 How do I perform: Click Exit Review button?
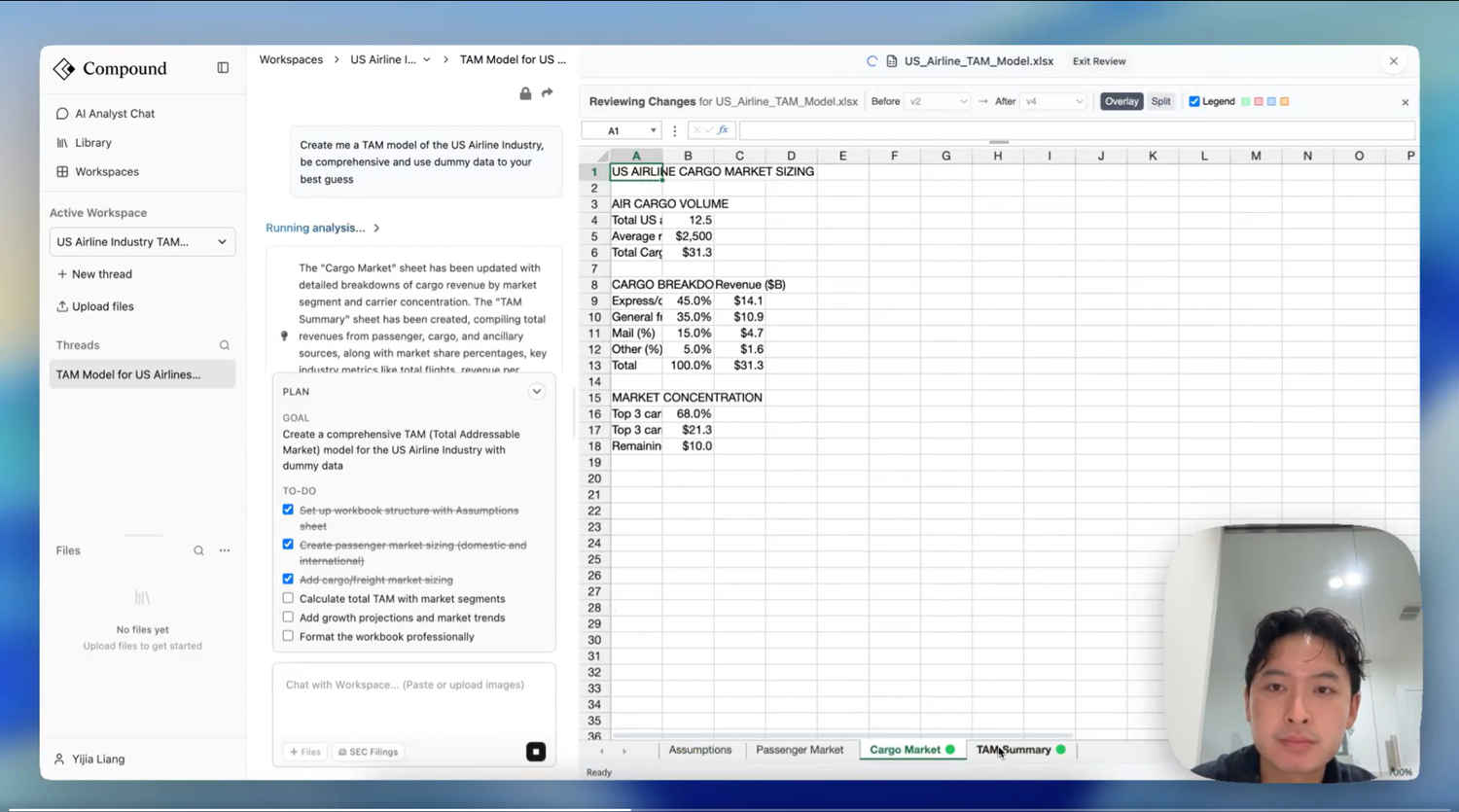point(1099,61)
